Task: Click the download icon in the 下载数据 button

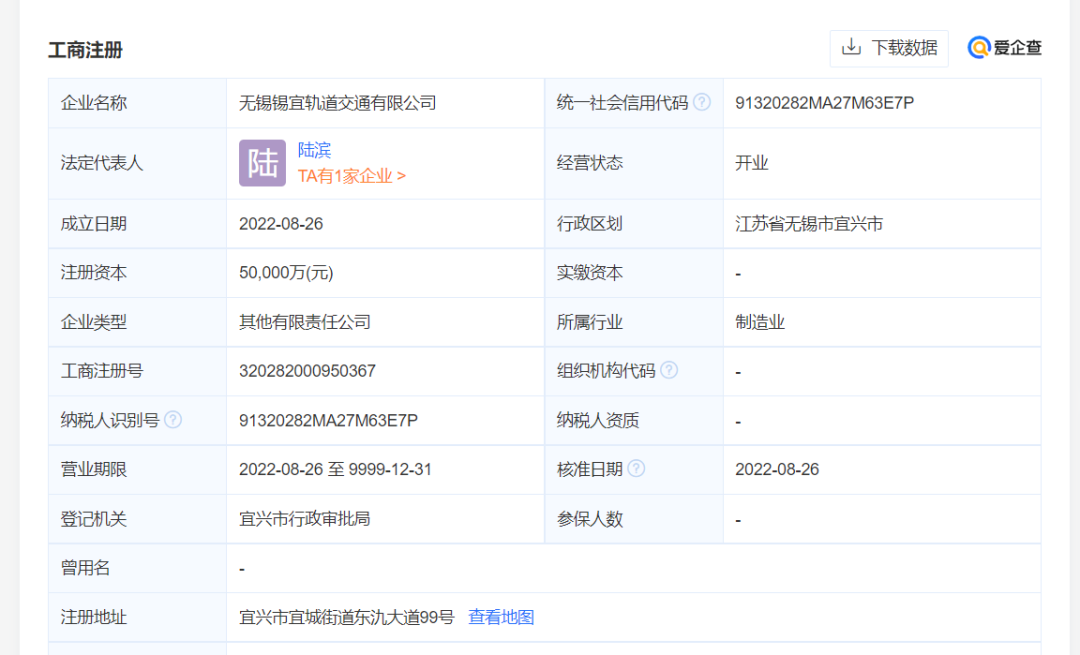Action: 851,48
